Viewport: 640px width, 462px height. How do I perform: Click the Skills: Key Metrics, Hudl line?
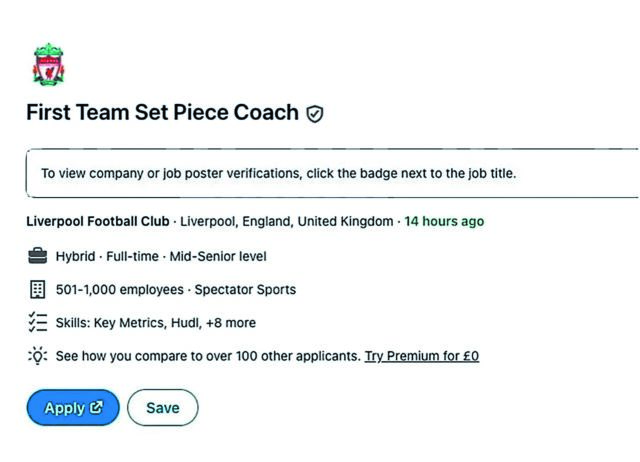(128, 322)
